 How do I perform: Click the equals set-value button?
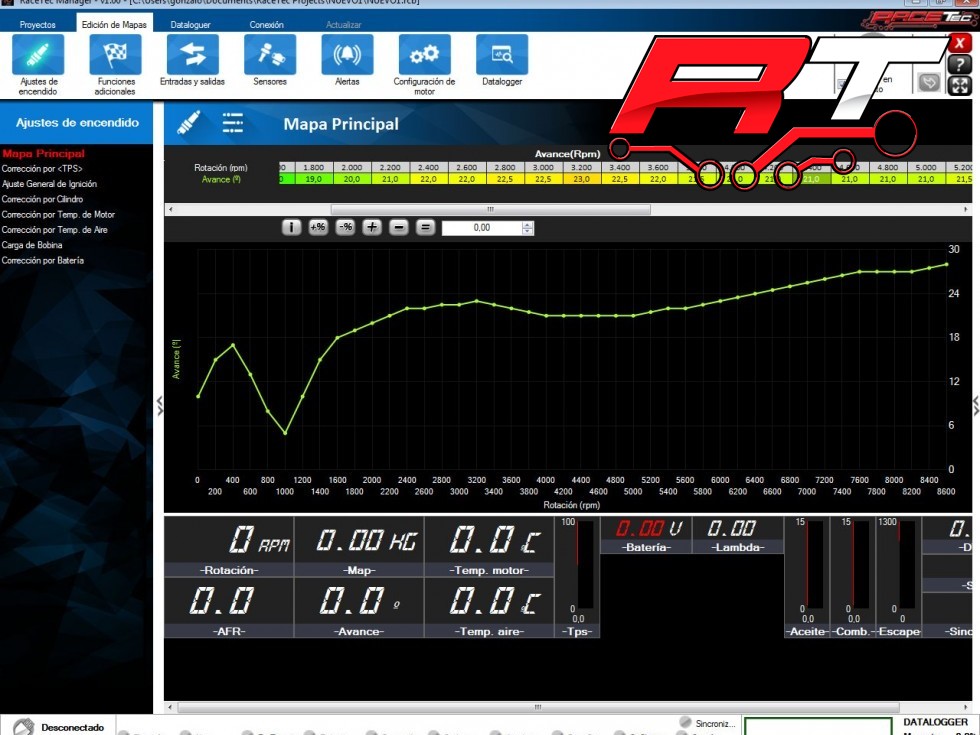[426, 228]
